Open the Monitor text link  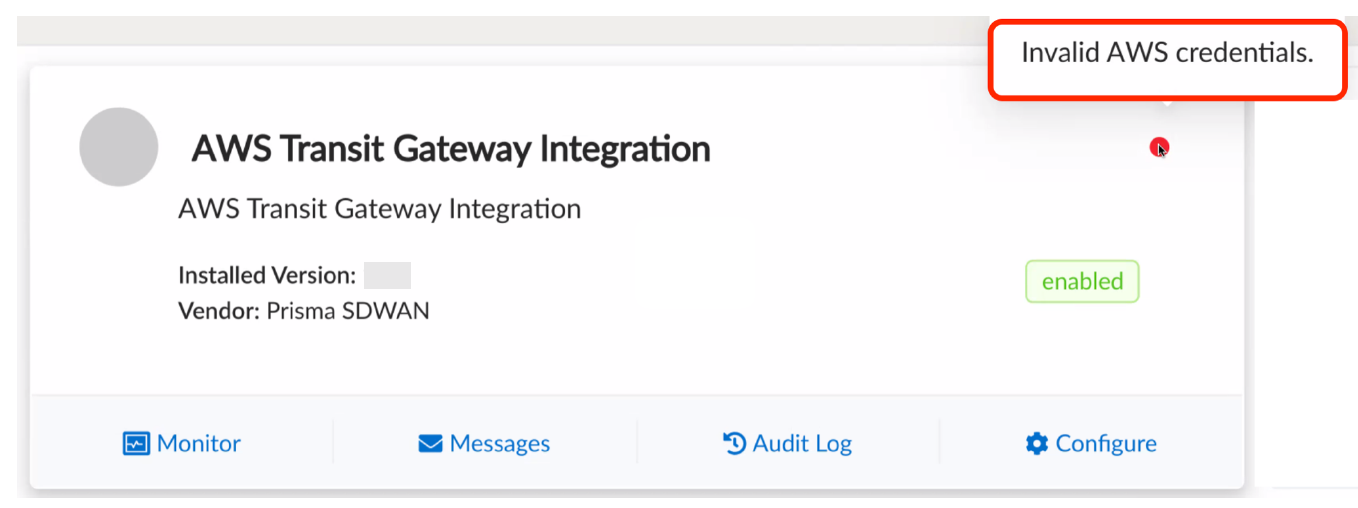(199, 443)
